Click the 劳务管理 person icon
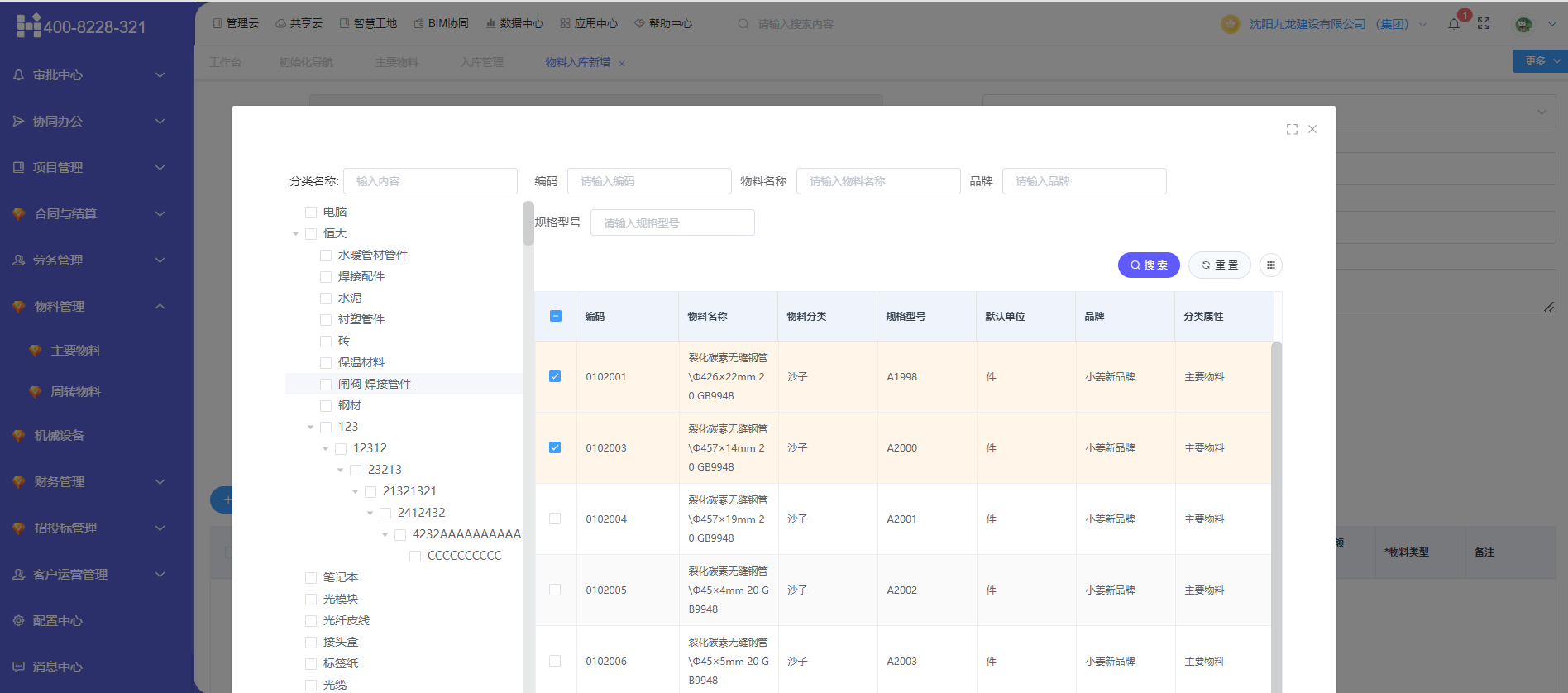The height and width of the screenshot is (693, 1568). tap(19, 260)
